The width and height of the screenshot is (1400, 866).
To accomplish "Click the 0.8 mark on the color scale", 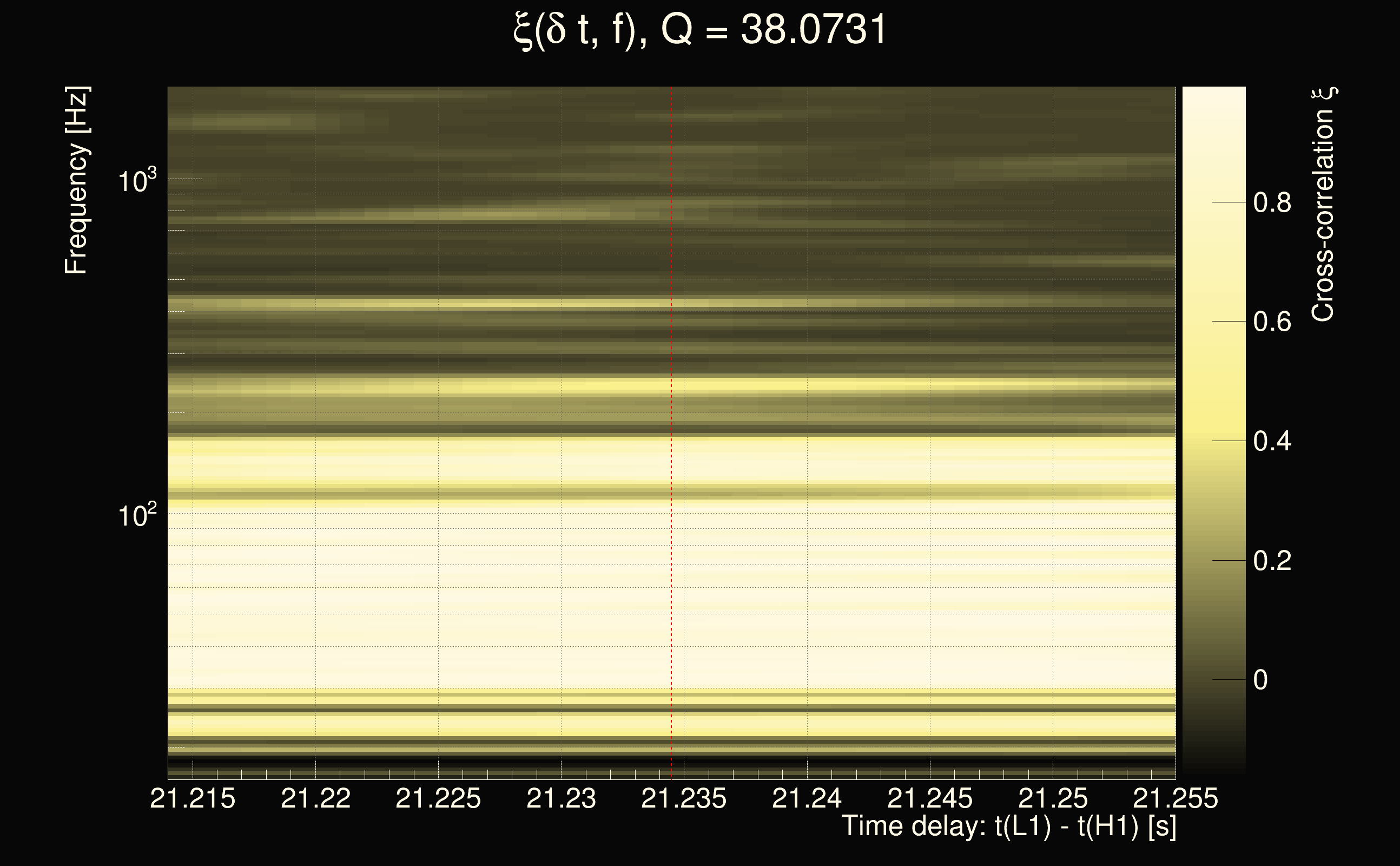I will click(x=1272, y=203).
